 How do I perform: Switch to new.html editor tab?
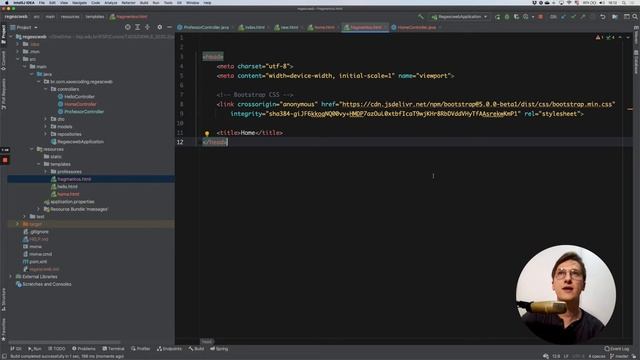[x=289, y=27]
